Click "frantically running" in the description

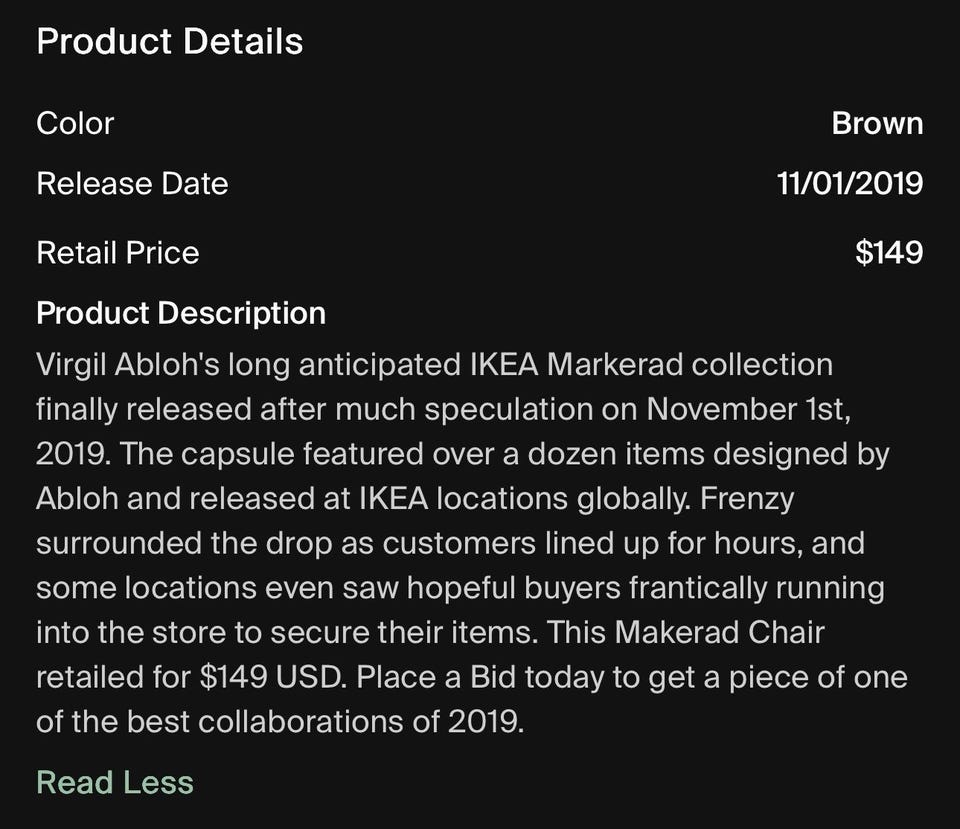[x=756, y=589]
